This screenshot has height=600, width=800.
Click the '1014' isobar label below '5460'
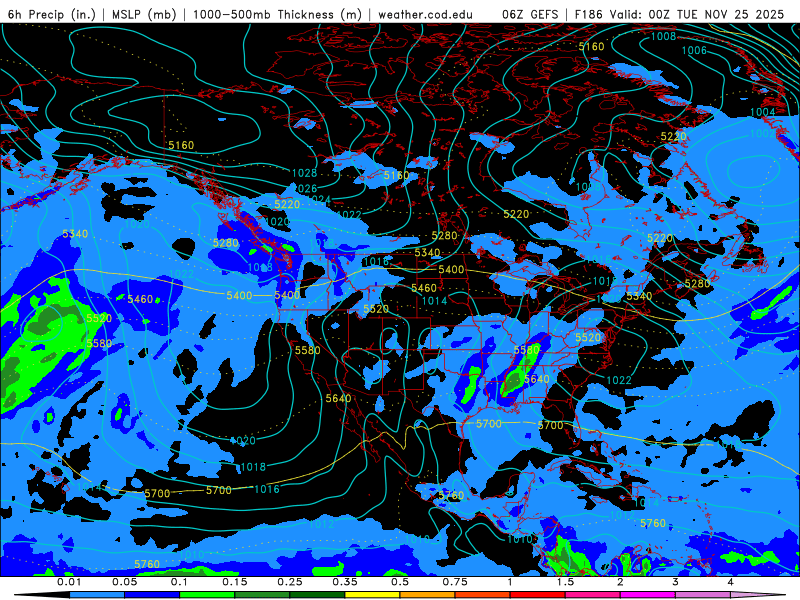click(434, 301)
